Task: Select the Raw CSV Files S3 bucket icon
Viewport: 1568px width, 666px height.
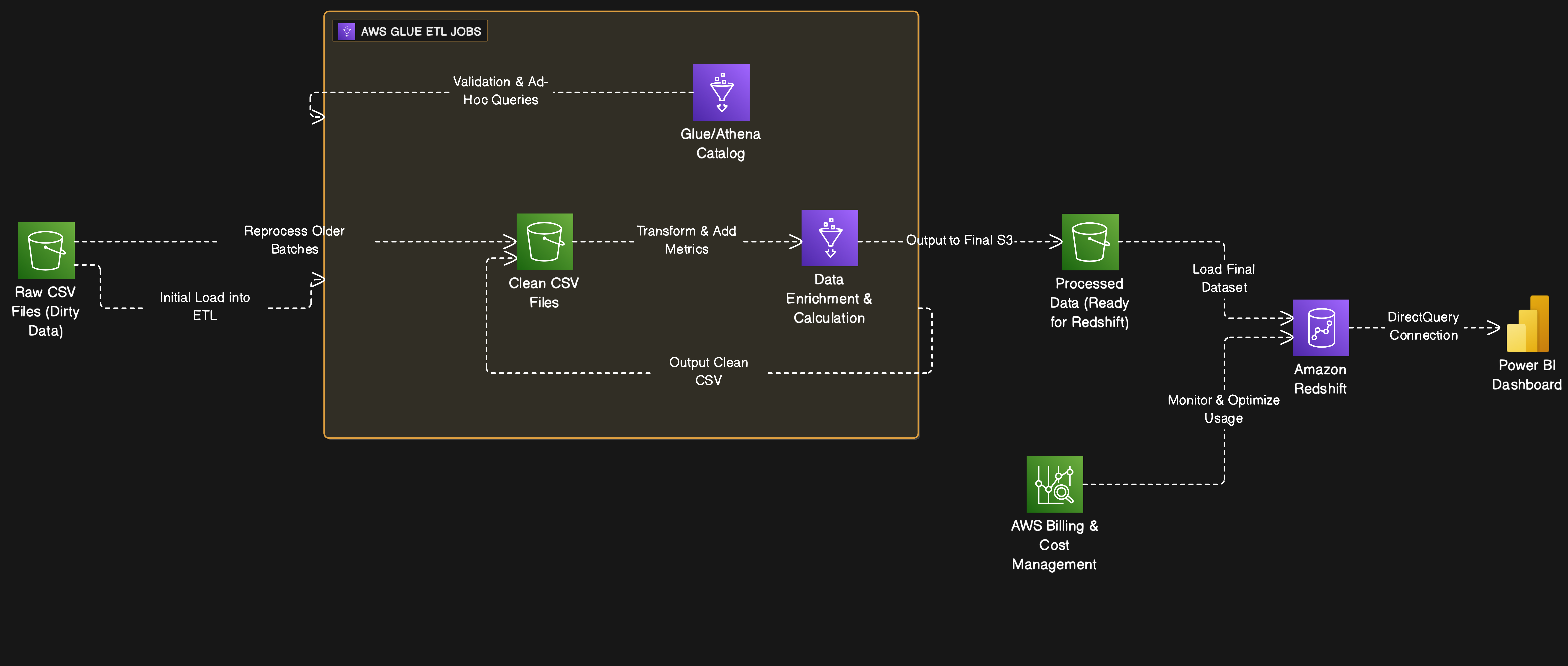Action: coord(46,251)
